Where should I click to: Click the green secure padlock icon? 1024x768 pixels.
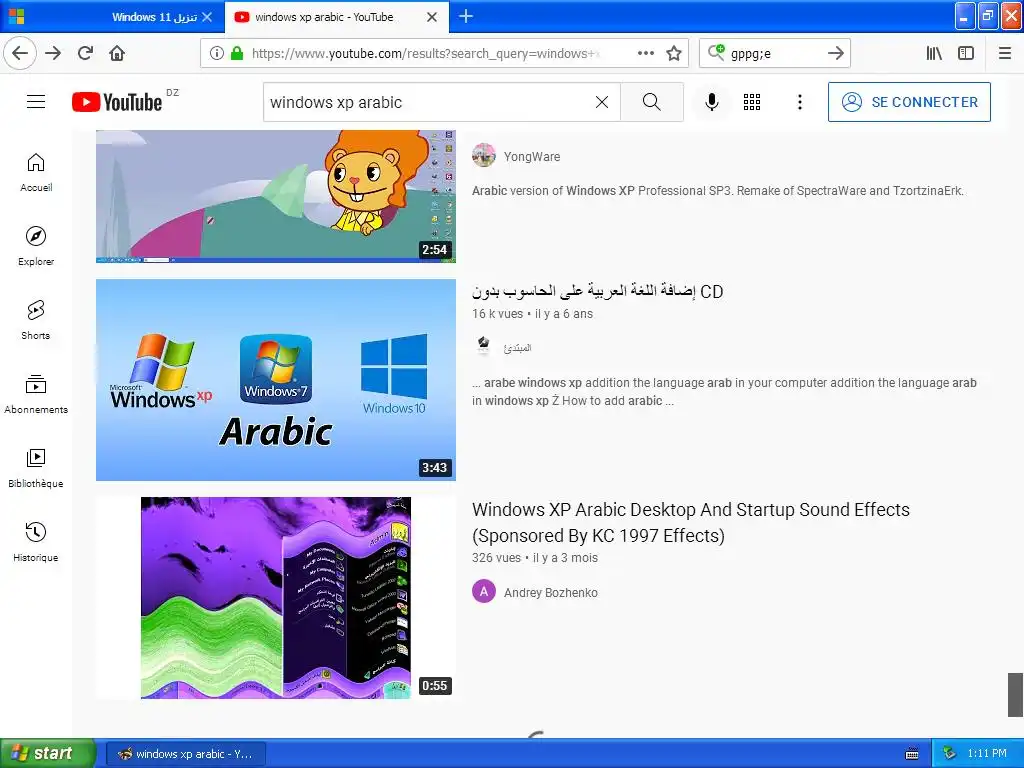click(x=237, y=53)
